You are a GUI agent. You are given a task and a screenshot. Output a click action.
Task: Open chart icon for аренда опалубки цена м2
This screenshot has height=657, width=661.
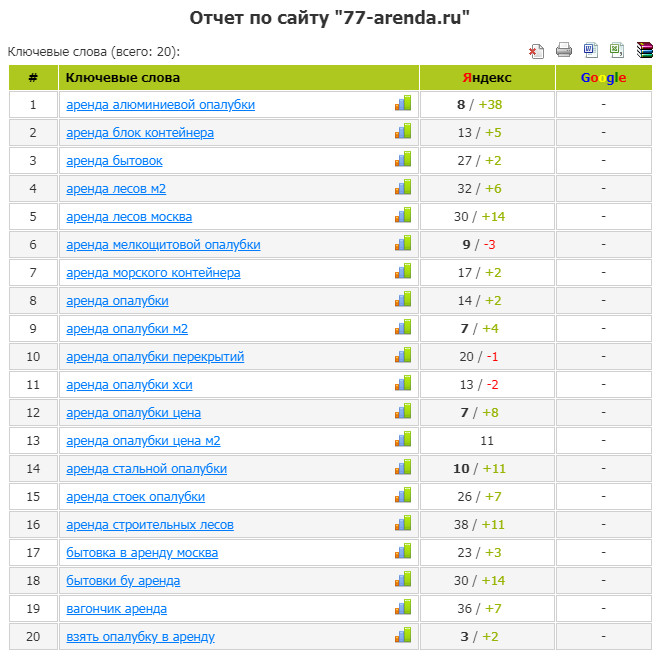403,439
